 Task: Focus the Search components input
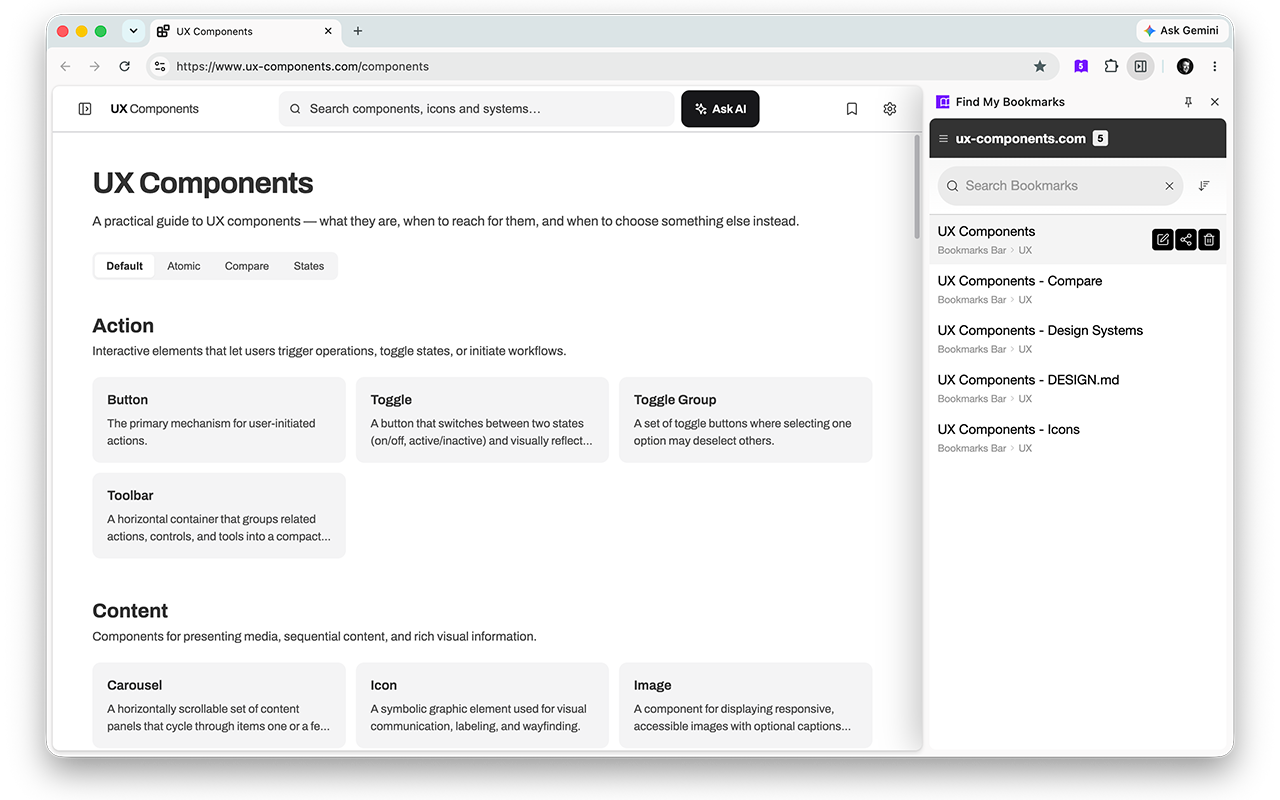(476, 109)
